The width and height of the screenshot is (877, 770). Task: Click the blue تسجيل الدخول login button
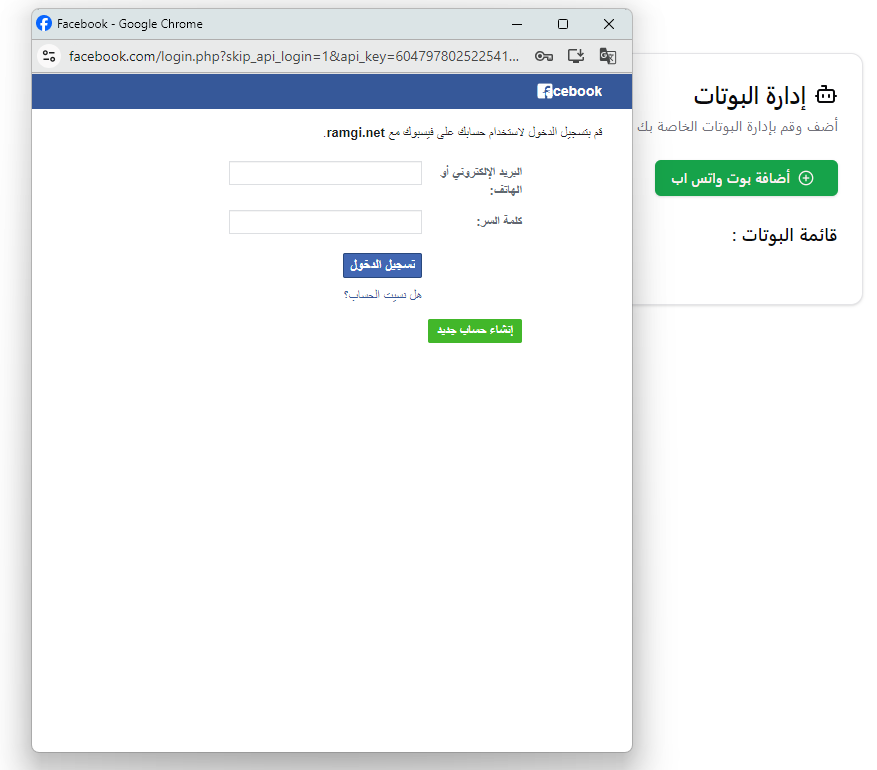[382, 265]
